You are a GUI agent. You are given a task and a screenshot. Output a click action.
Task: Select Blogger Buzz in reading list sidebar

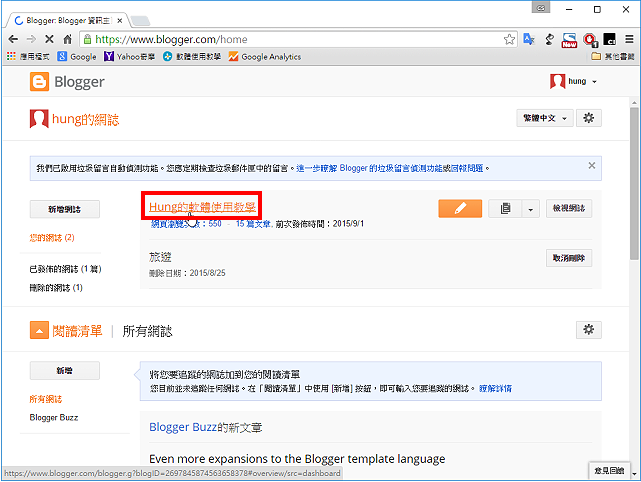(54, 417)
